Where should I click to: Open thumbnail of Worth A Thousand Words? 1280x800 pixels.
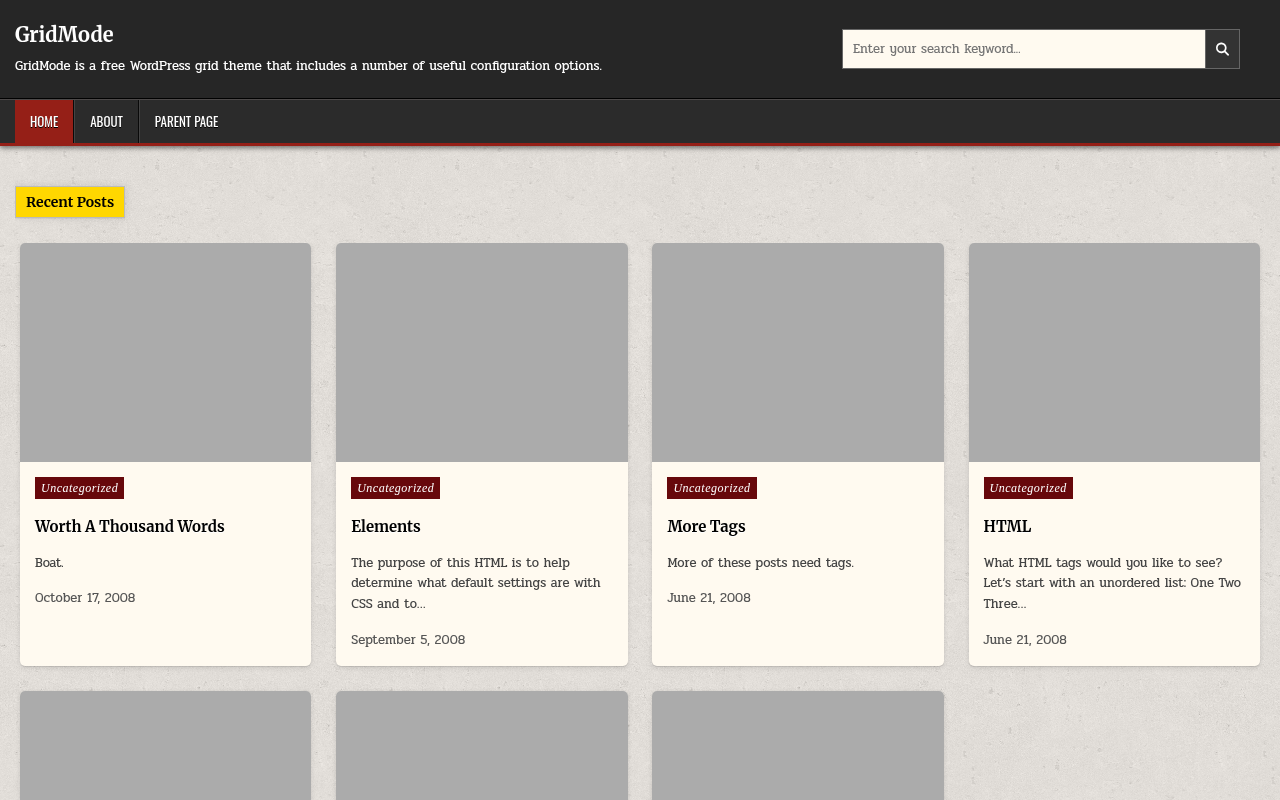(165, 352)
